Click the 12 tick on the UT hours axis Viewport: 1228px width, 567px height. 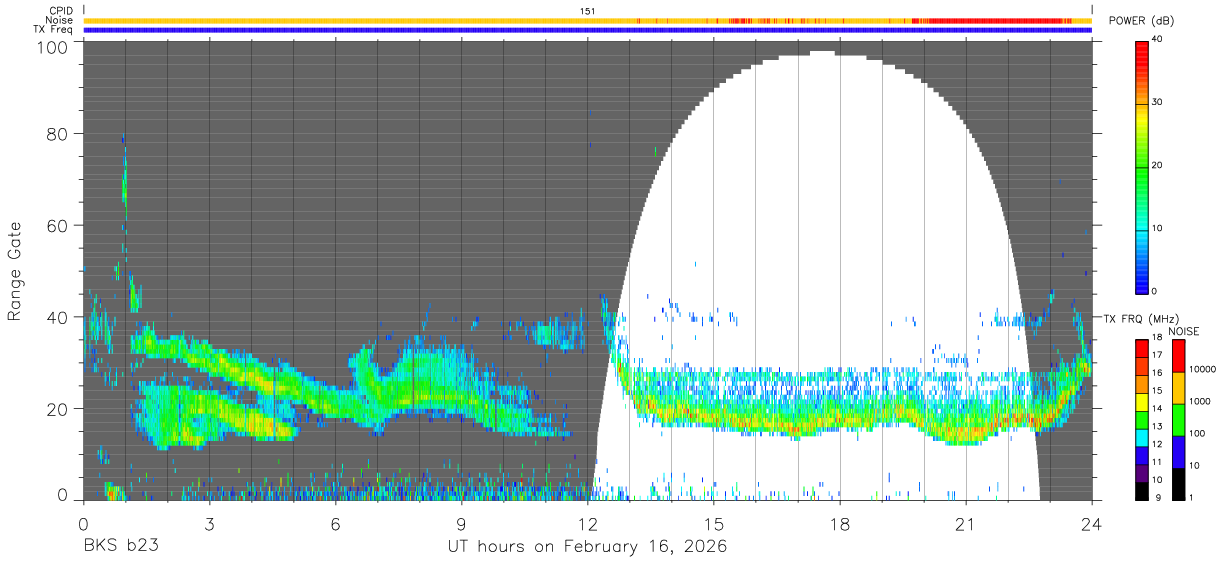coord(587,523)
